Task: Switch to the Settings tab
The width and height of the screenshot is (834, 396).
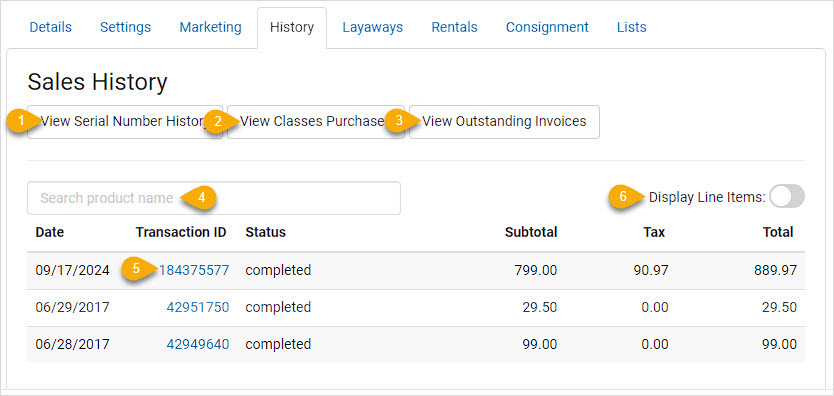Action: point(126,27)
